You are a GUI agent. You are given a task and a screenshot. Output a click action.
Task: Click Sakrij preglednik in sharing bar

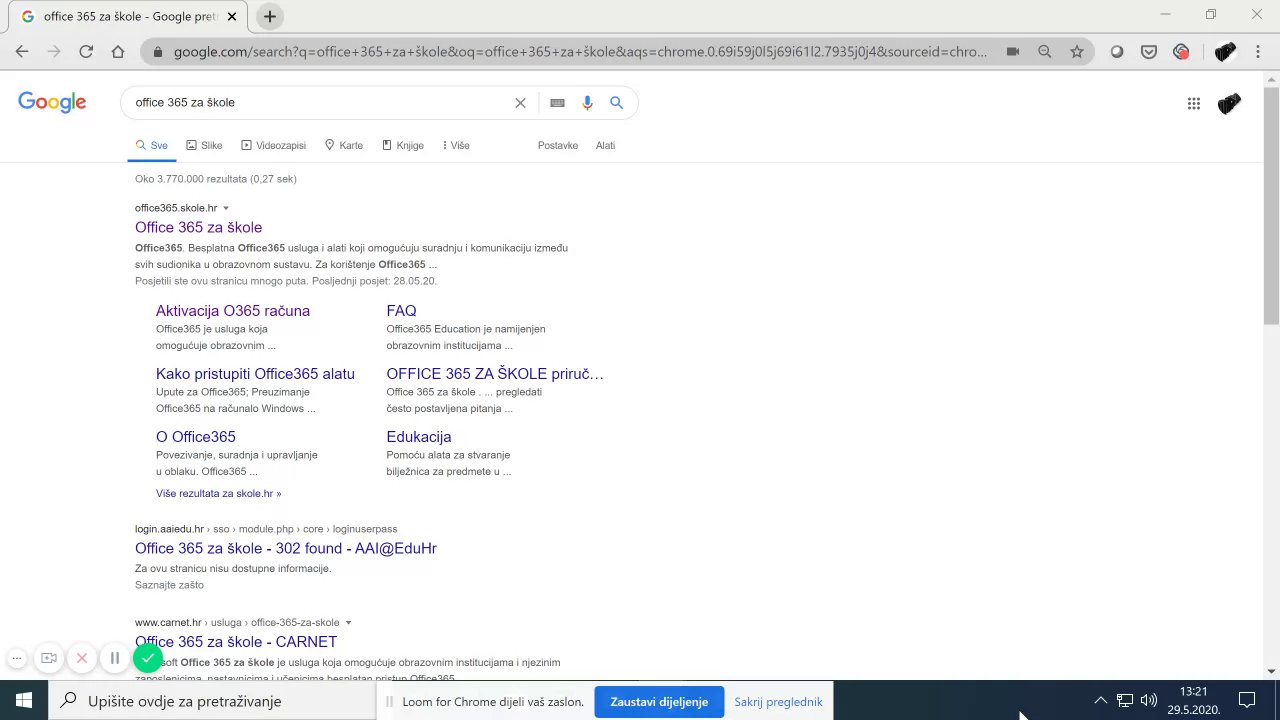point(778,702)
